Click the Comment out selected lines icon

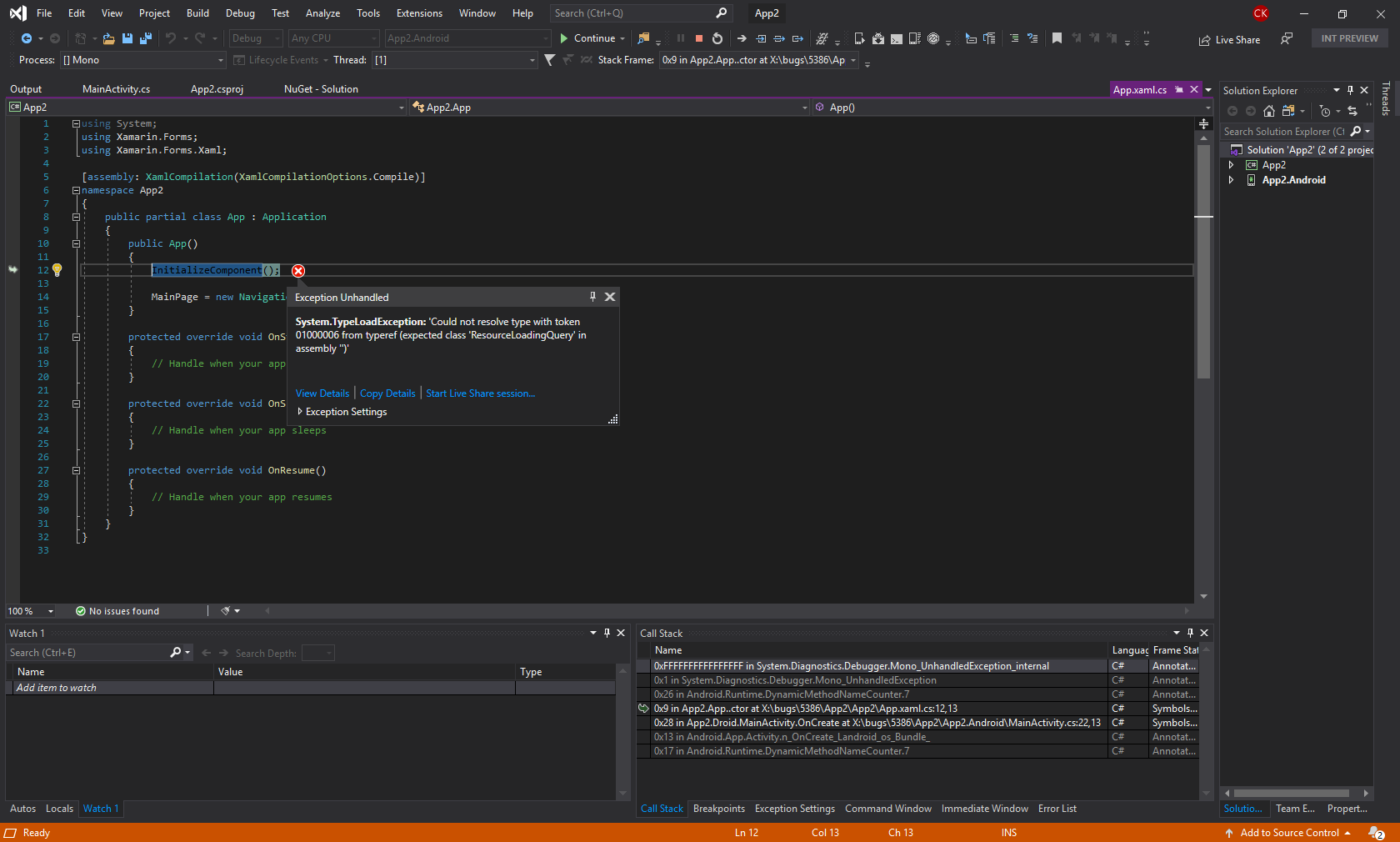point(1014,38)
